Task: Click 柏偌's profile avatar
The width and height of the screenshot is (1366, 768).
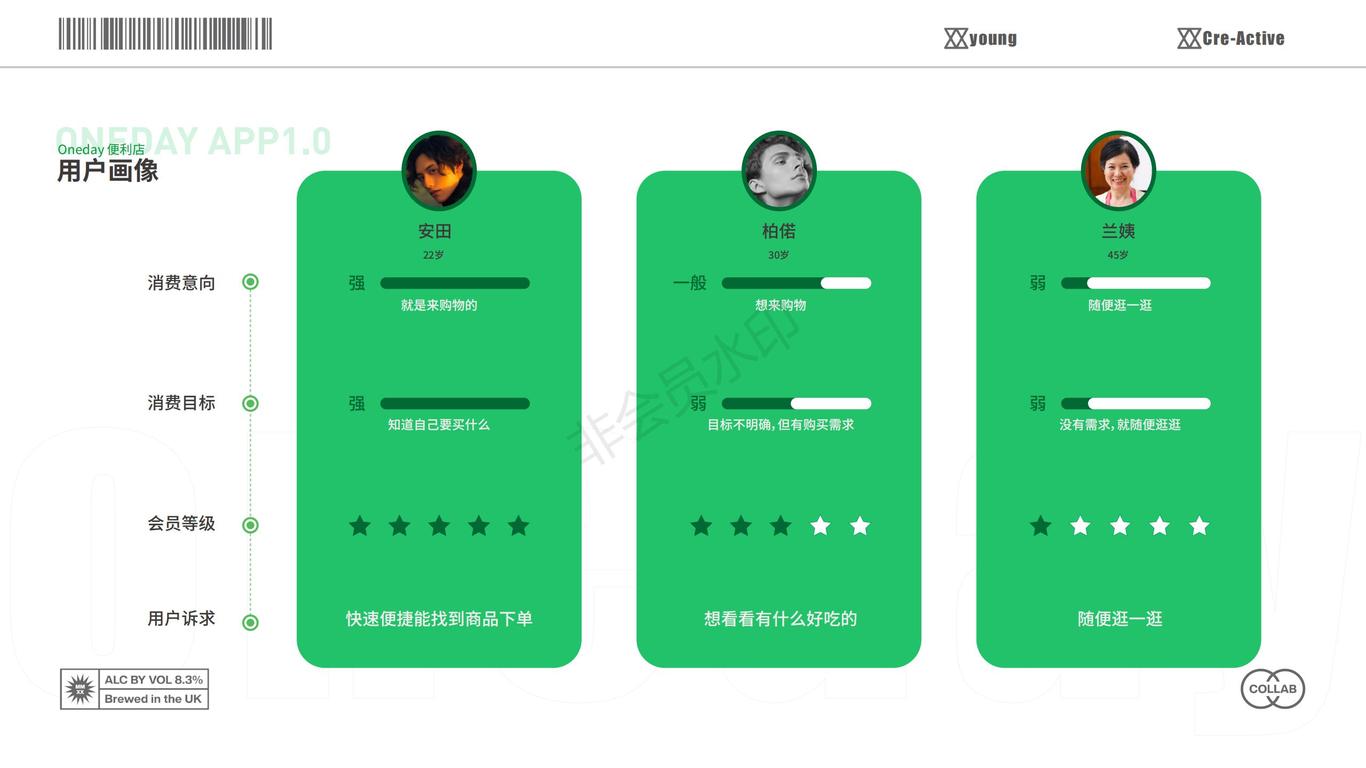Action: (x=779, y=170)
